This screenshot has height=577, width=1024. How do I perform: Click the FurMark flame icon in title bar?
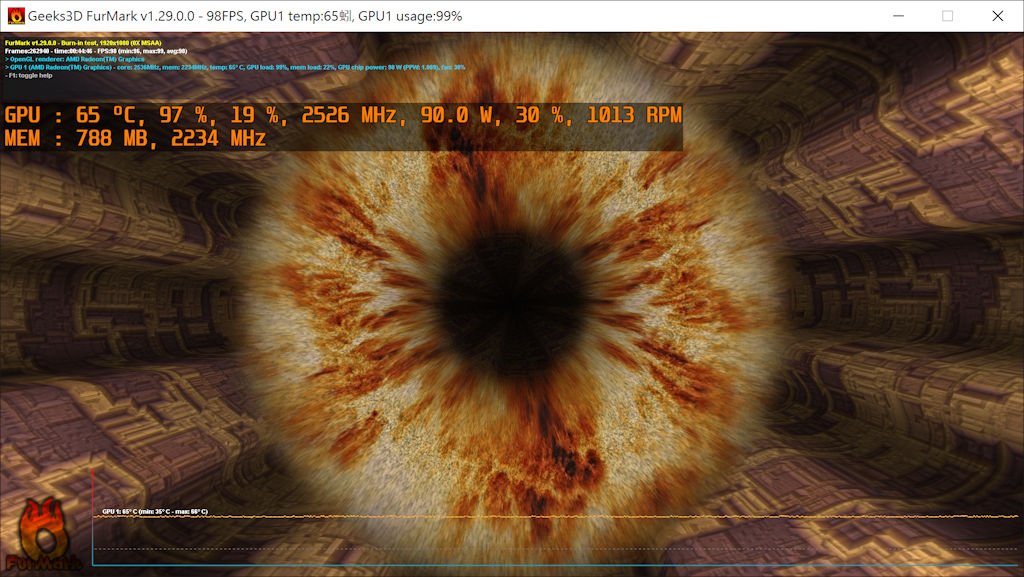tap(16, 16)
